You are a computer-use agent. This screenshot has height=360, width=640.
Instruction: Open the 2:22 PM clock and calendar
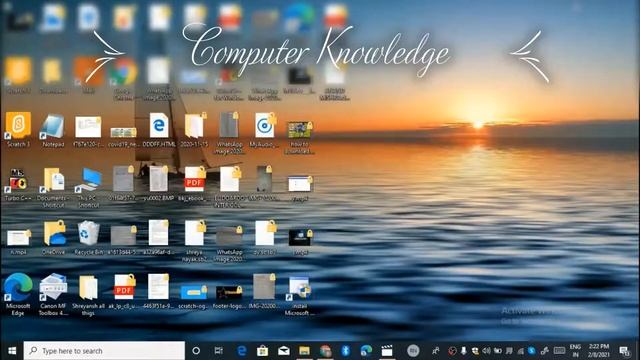point(598,351)
